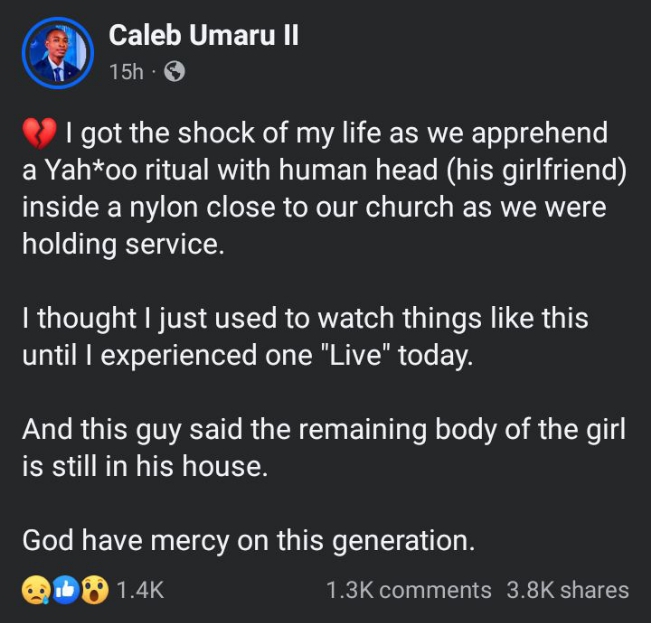Screen dimensions: 651x623
Task: Open Caleb Umaru II's profile picture
Action: coord(56,53)
